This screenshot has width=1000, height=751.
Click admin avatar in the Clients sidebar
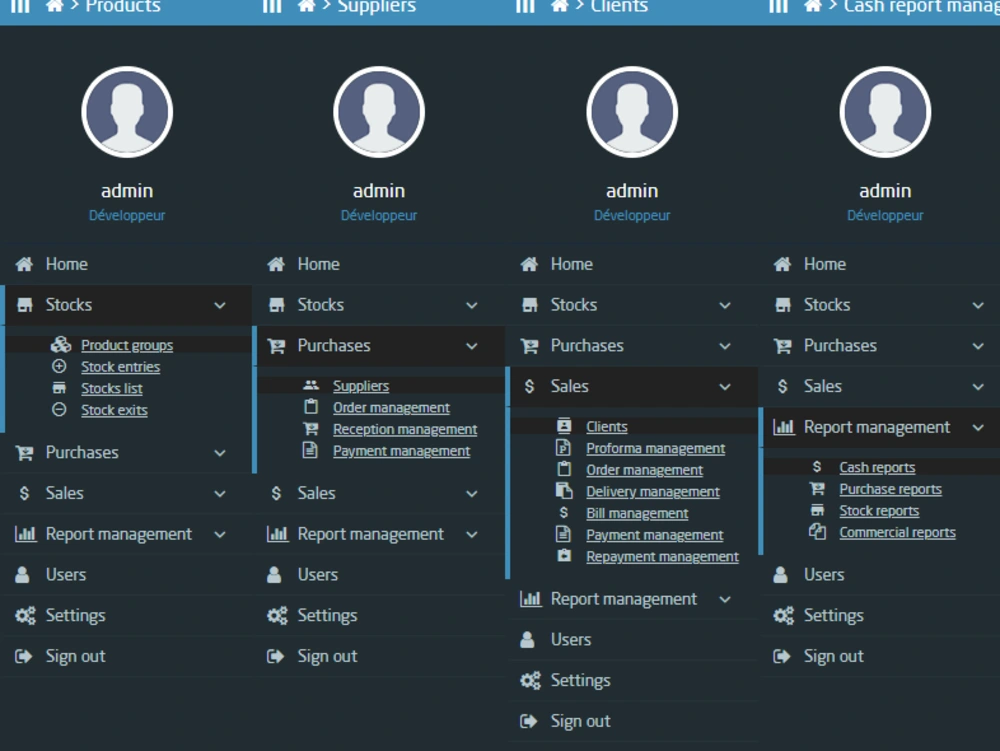coord(632,112)
